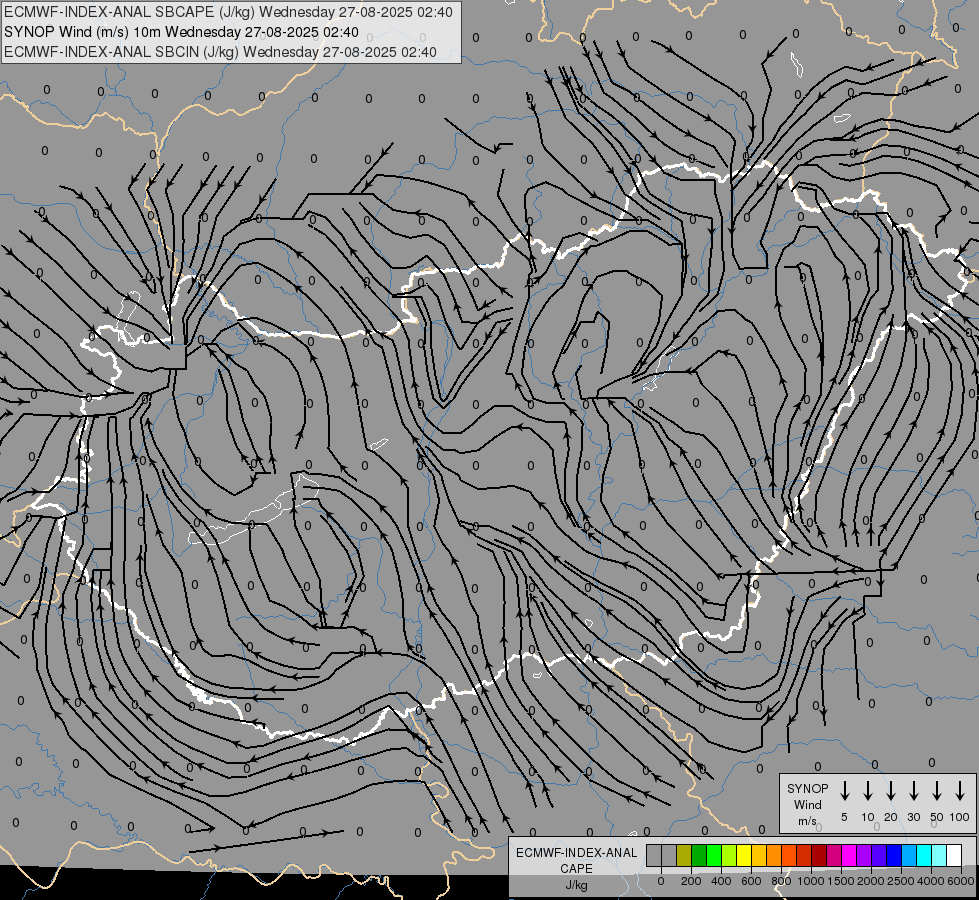
Task: Click the ECMWF-INDEX-ANAL CAPE legend label
Action: [x=576, y=861]
